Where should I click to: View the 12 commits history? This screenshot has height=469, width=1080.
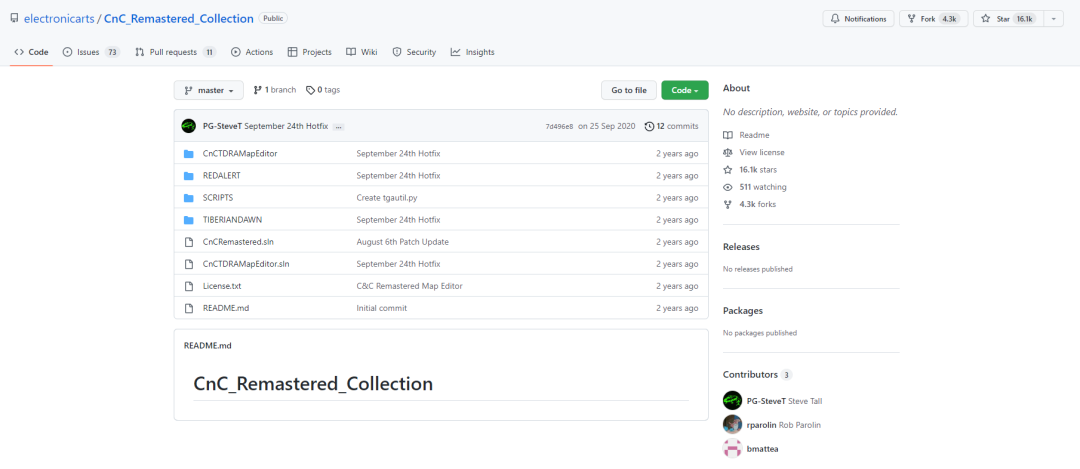(x=672, y=126)
